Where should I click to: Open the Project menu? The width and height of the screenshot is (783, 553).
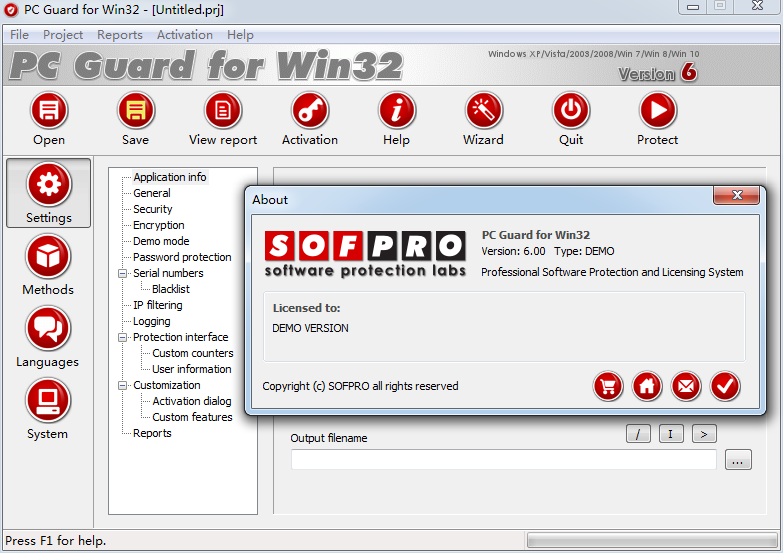(x=63, y=34)
